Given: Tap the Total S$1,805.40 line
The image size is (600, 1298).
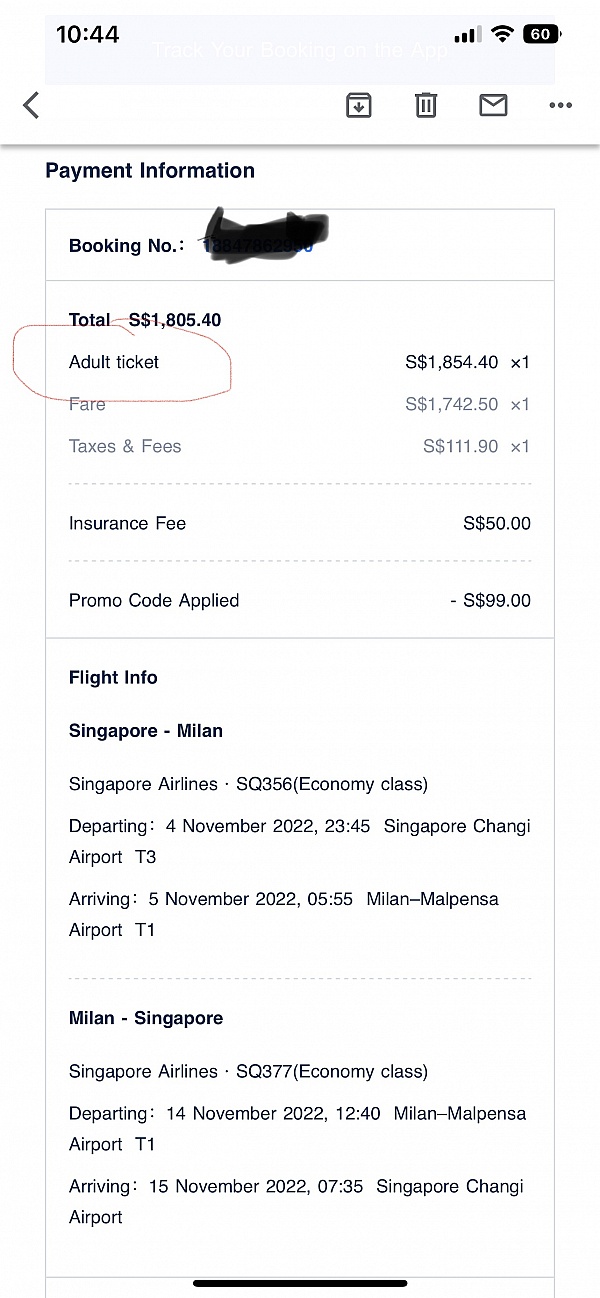Looking at the screenshot, I should click(x=145, y=320).
